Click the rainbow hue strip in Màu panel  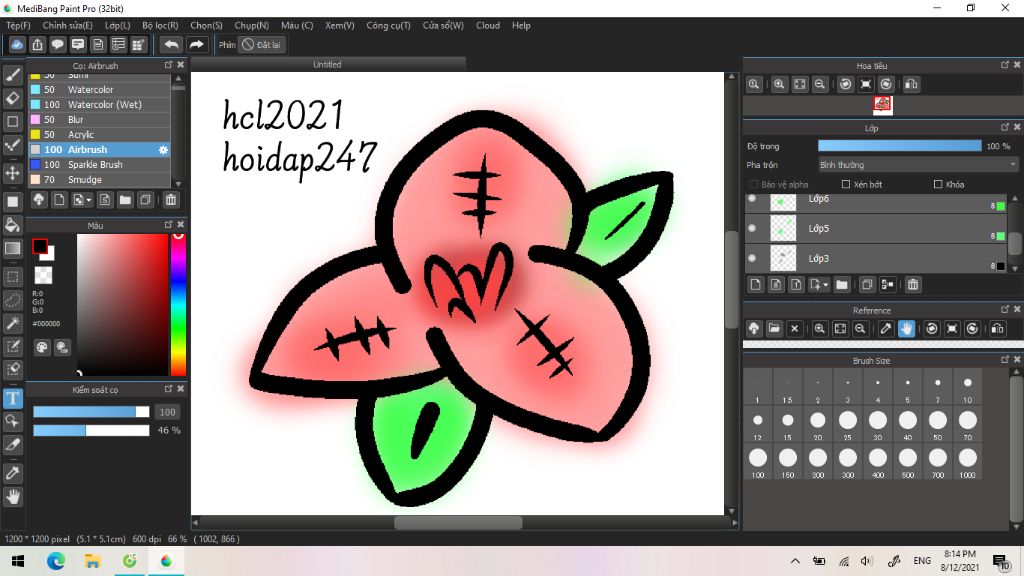pyautogui.click(x=178, y=304)
